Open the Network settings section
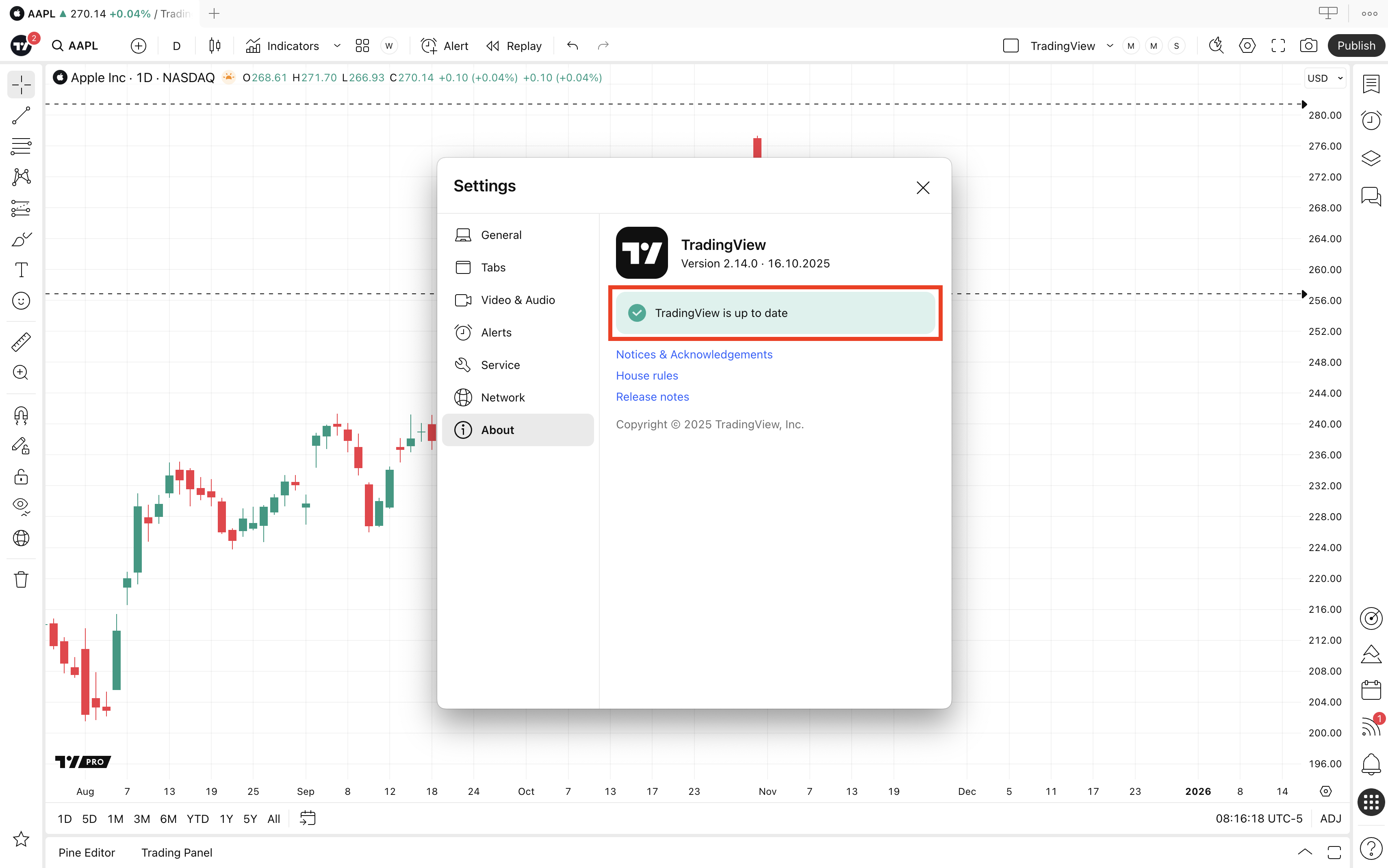Image resolution: width=1388 pixels, height=868 pixels. click(x=502, y=397)
